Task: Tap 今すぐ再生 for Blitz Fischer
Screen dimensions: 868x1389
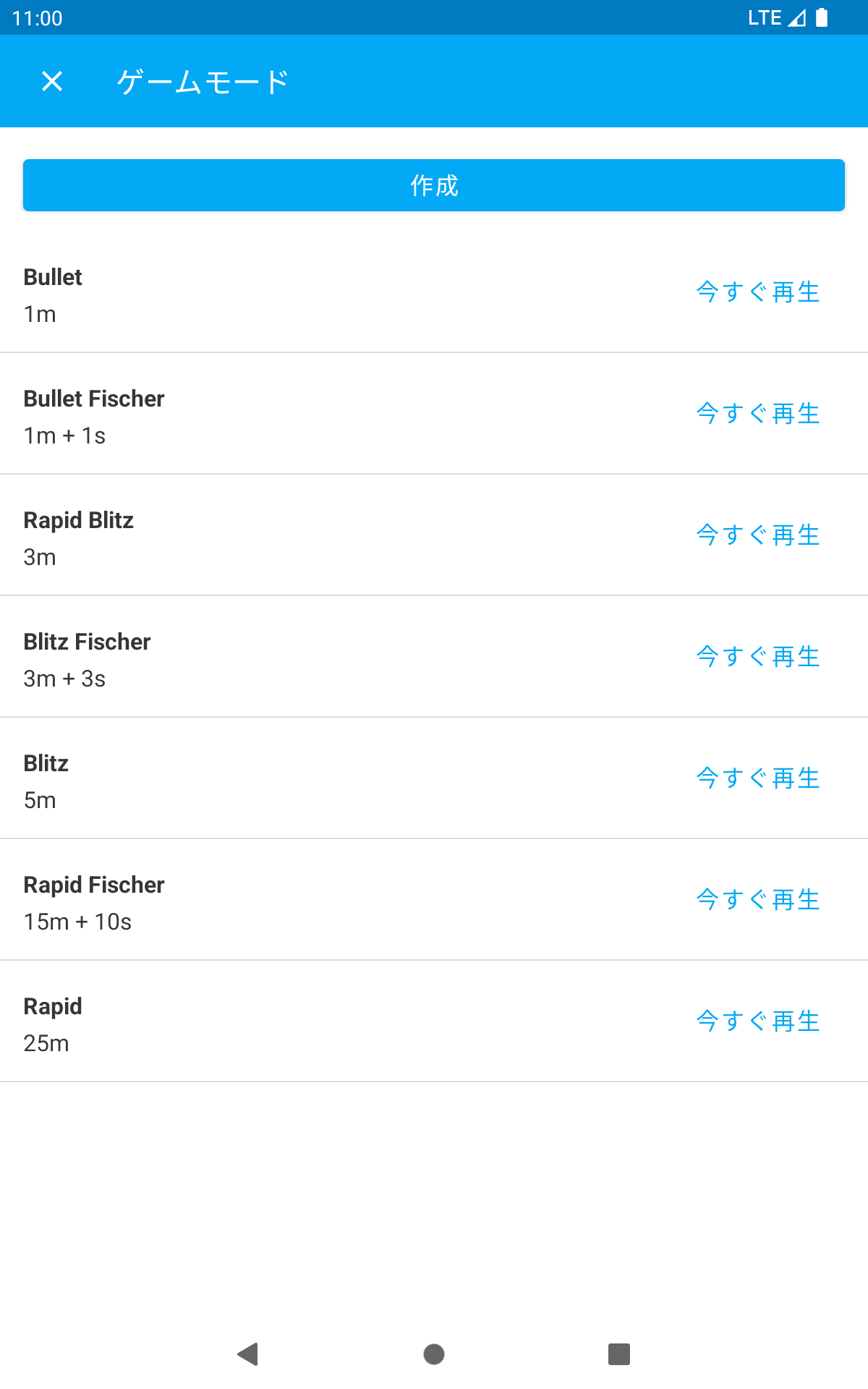Action: pos(757,657)
